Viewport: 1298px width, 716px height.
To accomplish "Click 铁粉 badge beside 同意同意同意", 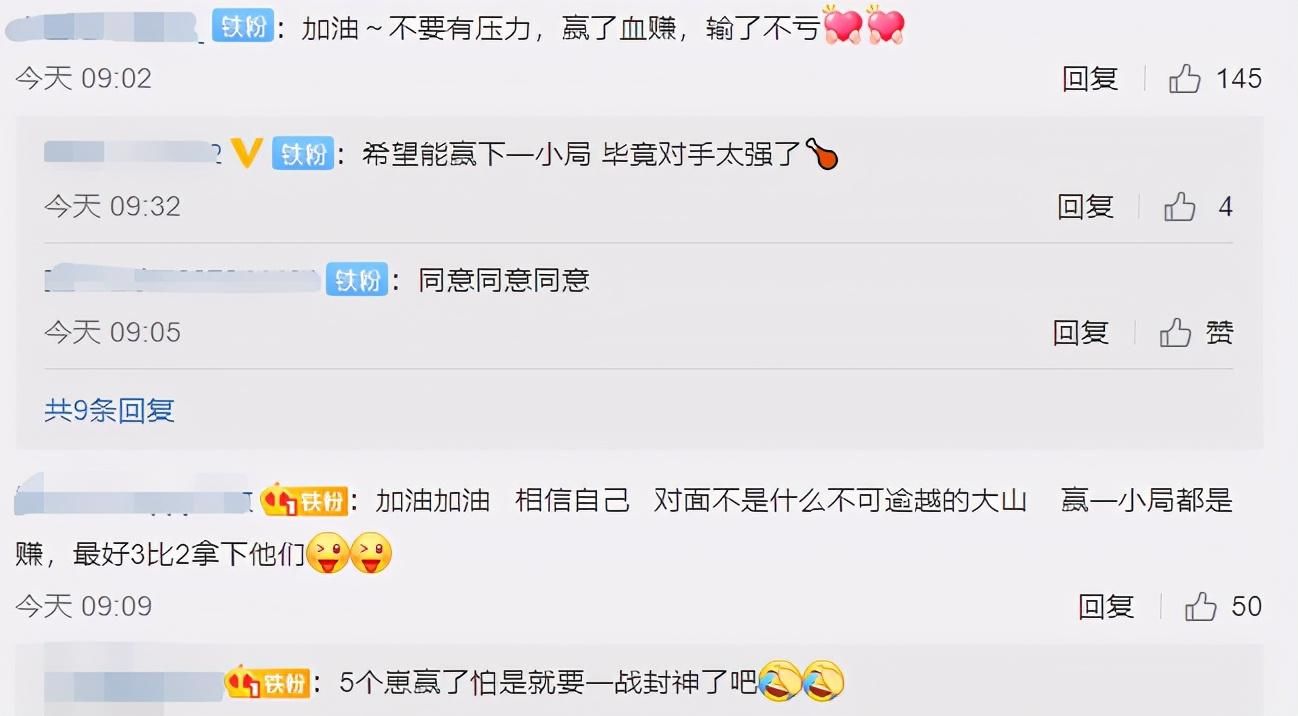I will [357, 280].
